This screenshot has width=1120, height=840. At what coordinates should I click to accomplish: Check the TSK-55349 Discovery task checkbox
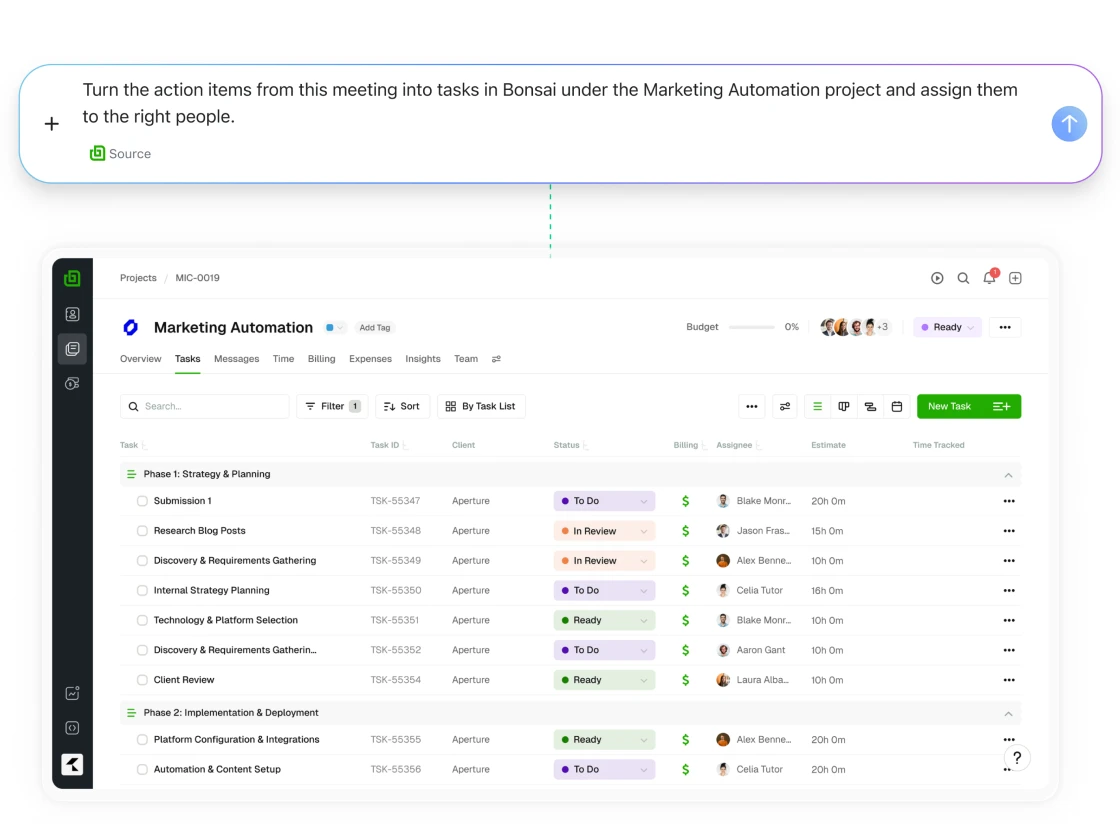[x=142, y=561]
